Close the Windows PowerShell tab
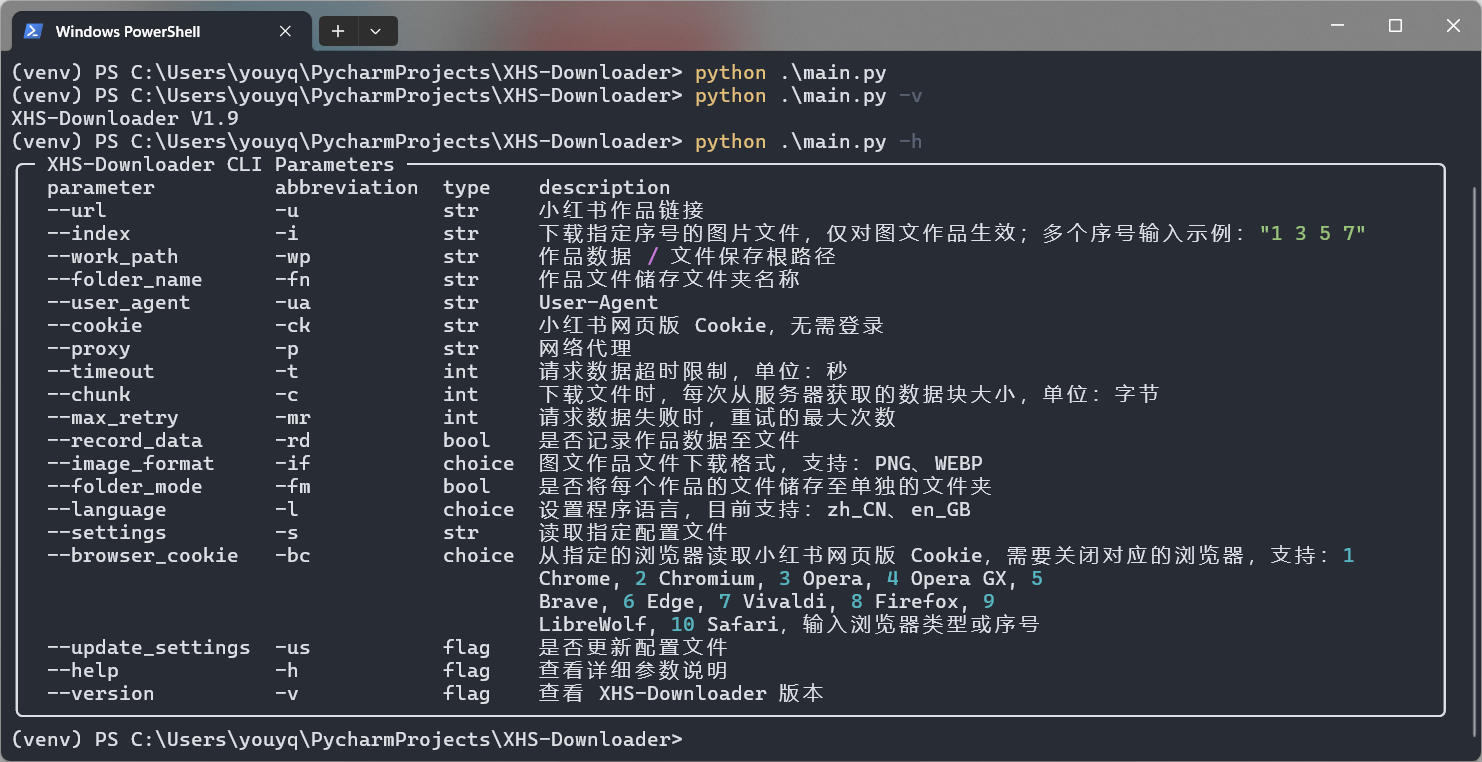The image size is (1482, 762). click(285, 31)
